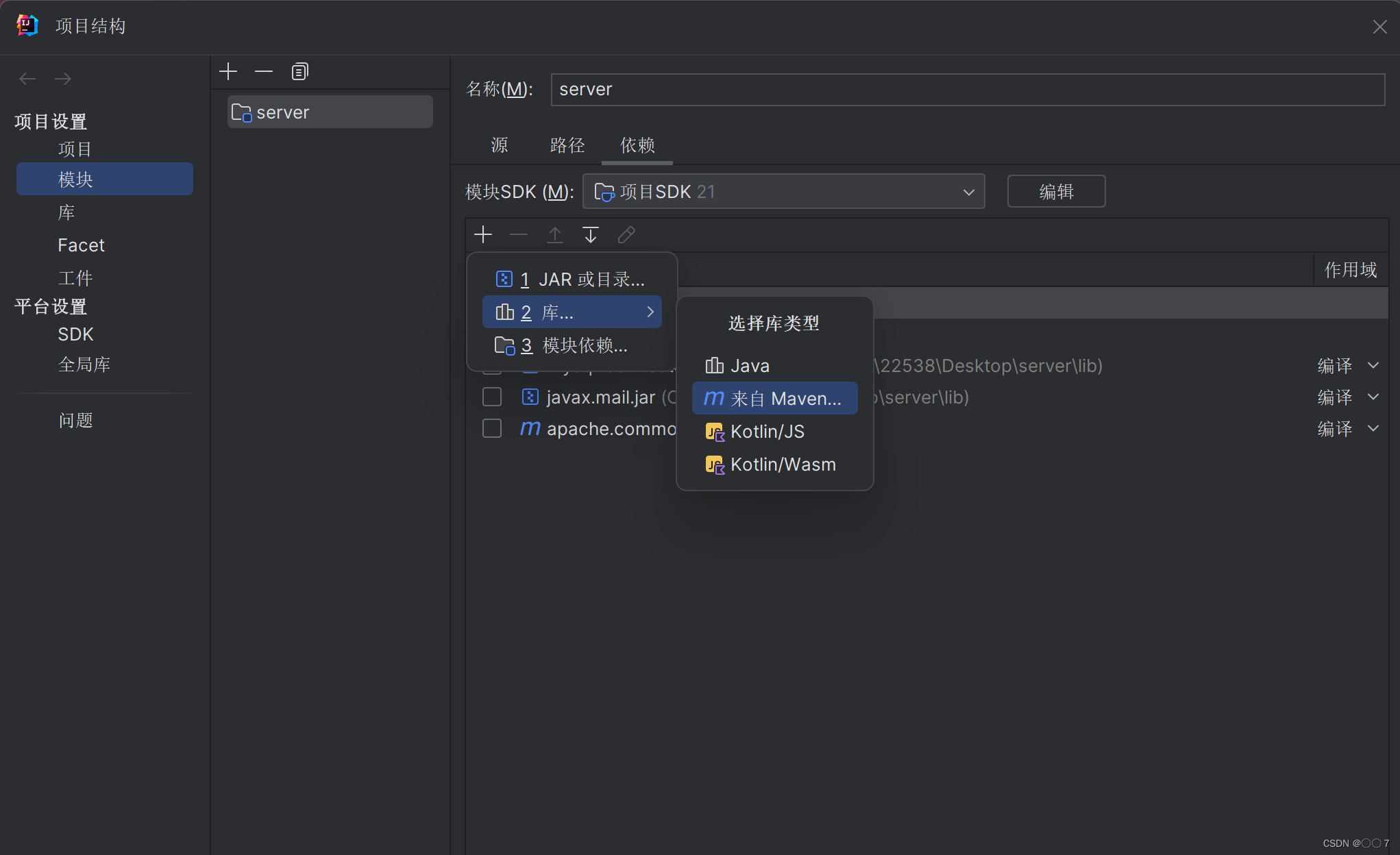Viewport: 1400px width, 855px height.
Task: Choose 'JAR 或目录...' menu entry
Action: point(572,280)
